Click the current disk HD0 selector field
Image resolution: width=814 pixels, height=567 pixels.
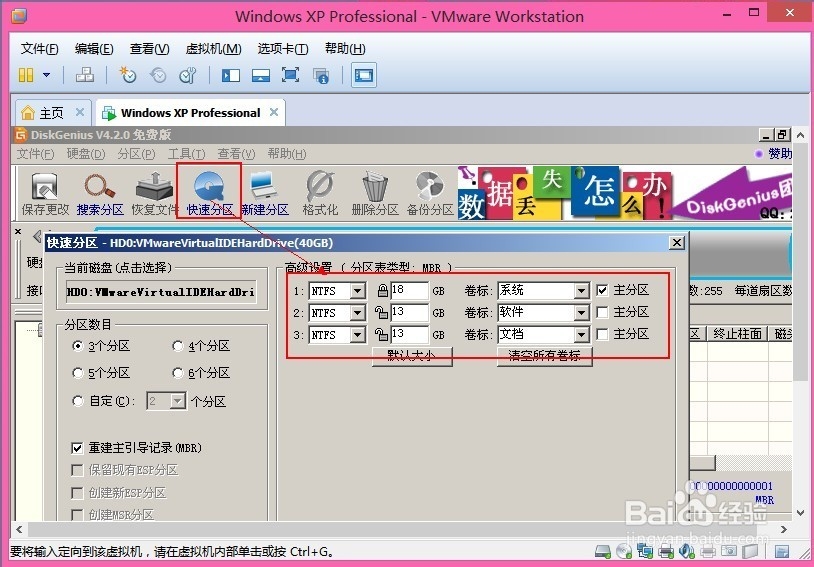coord(161,292)
